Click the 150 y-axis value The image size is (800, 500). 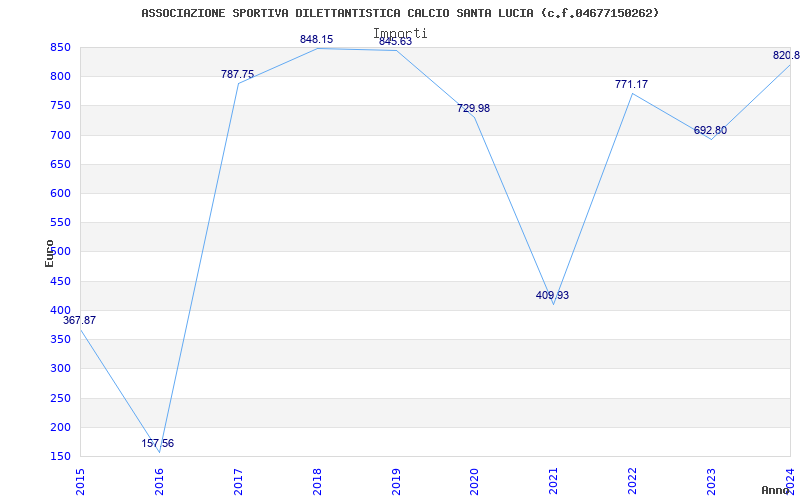60,456
